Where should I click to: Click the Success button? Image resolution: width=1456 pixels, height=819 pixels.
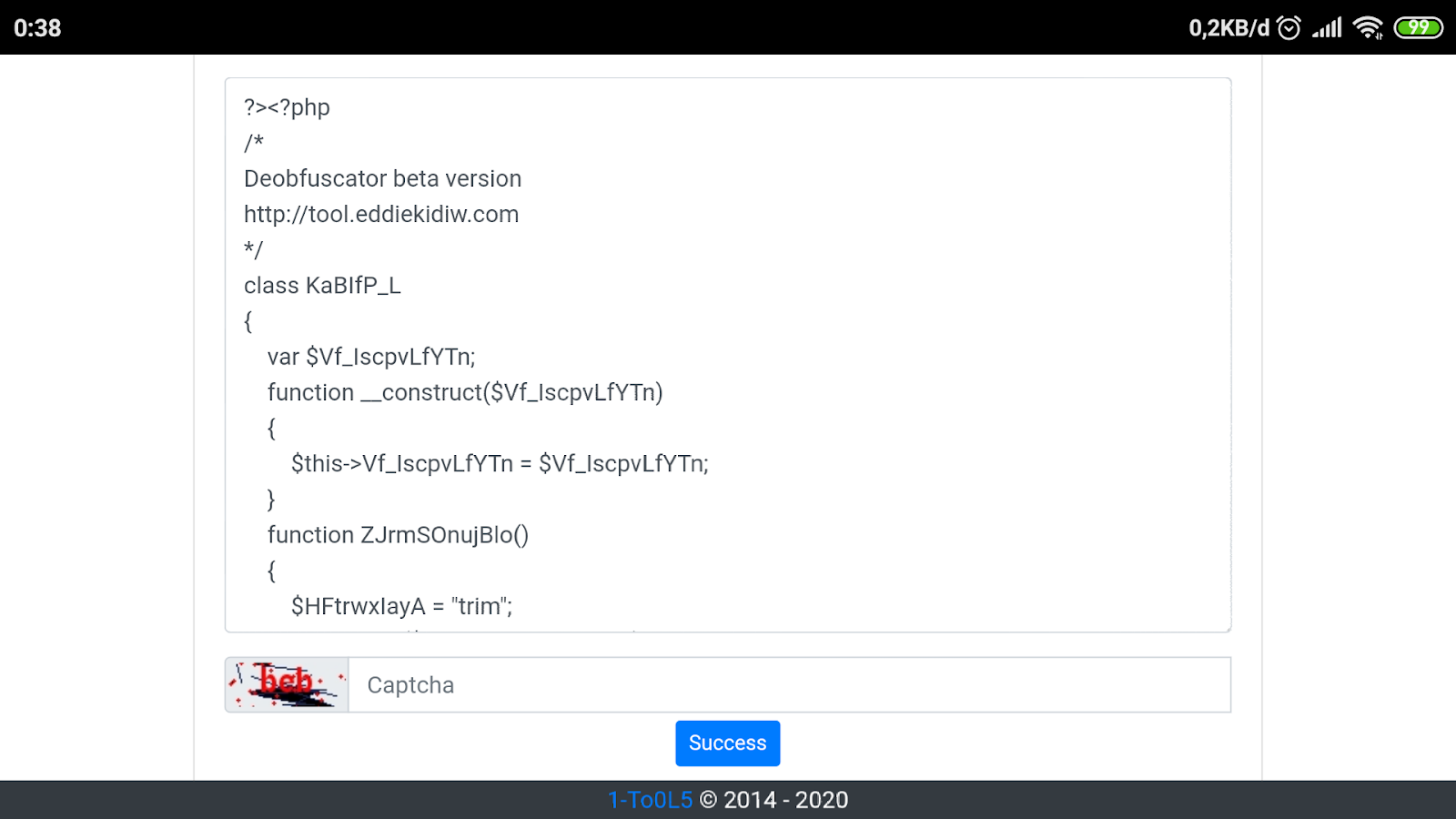(x=727, y=743)
